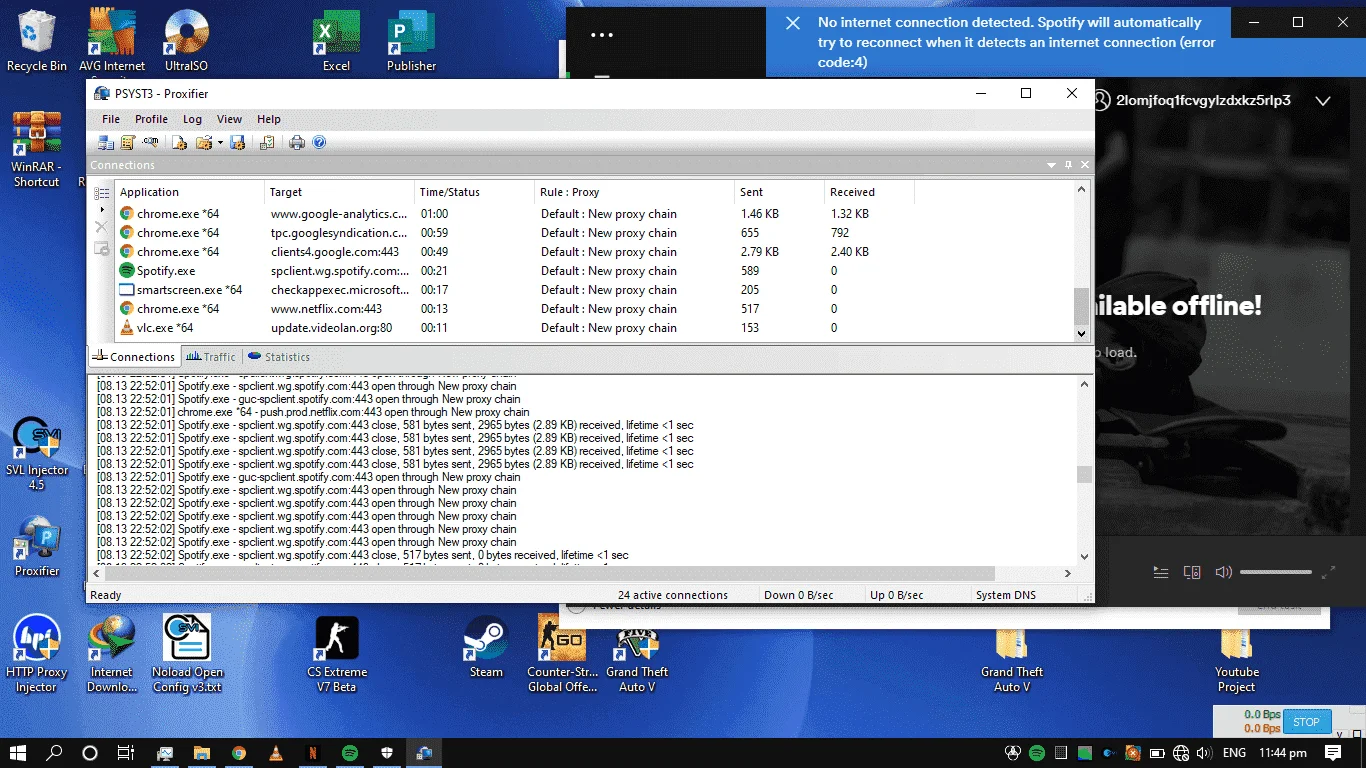Select the Connections tab

click(134, 357)
